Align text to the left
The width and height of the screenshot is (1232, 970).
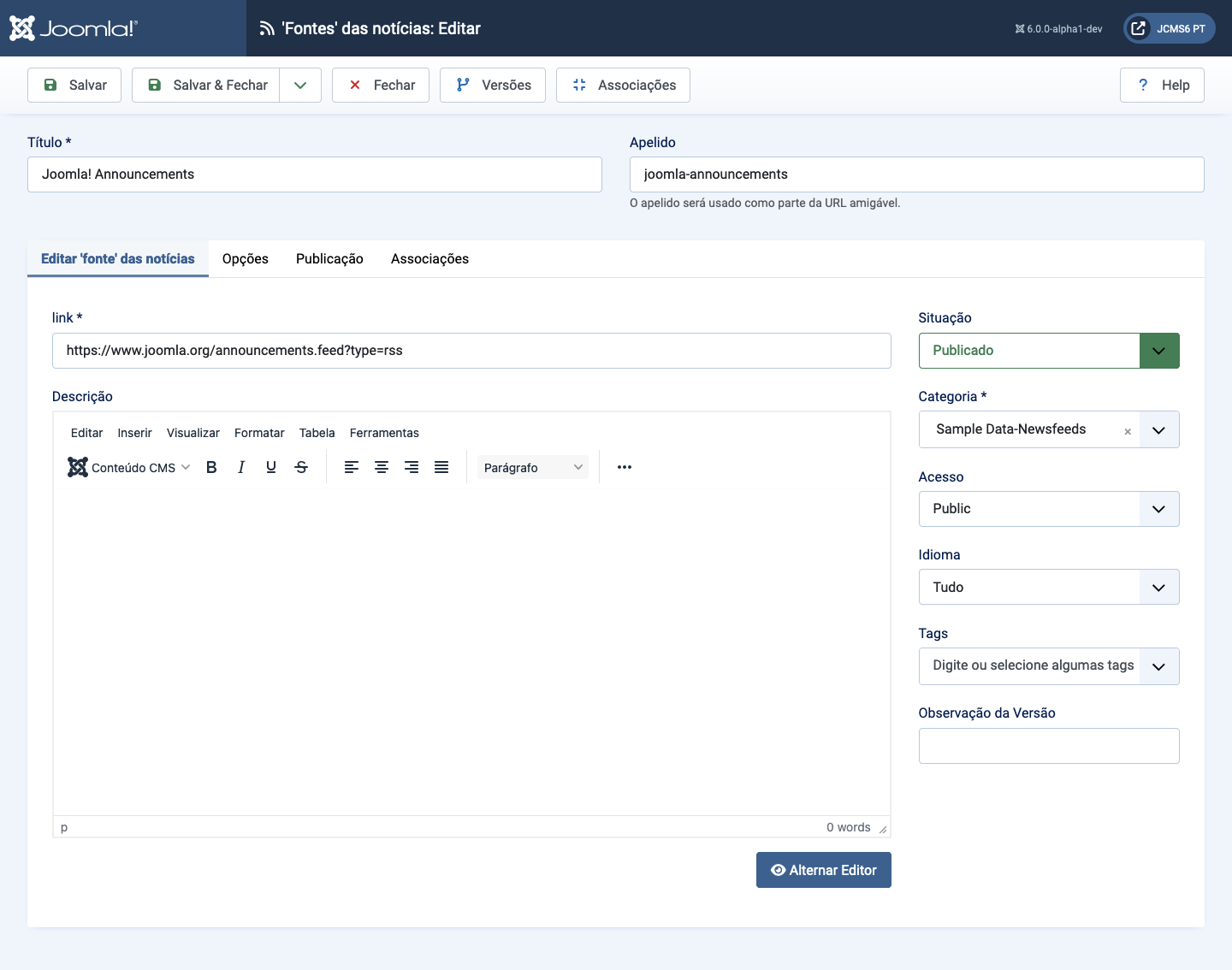point(352,467)
